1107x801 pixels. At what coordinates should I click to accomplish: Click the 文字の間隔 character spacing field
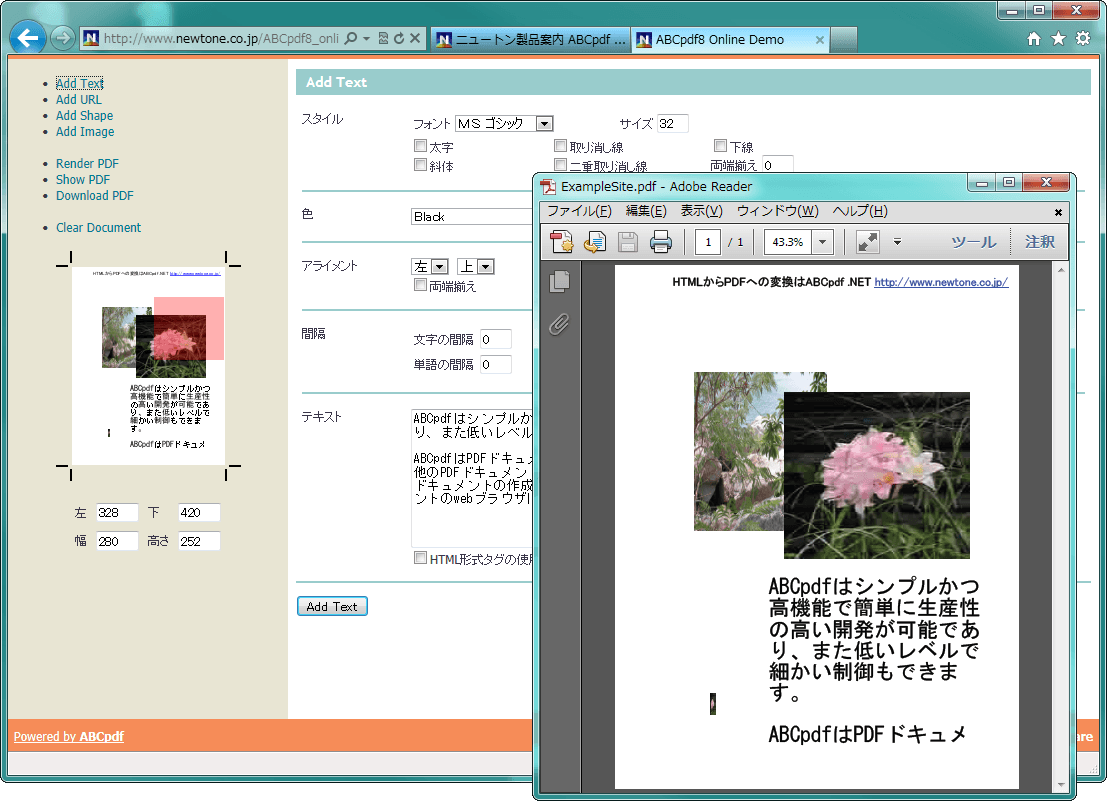coord(496,339)
